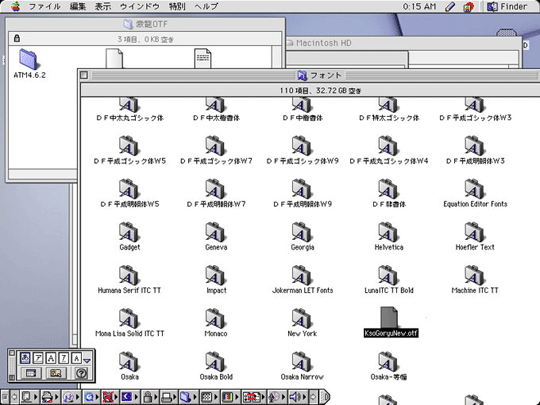Viewport: 540px width, 405px height.
Task: Open the ファイル menu
Action: click(44, 6)
